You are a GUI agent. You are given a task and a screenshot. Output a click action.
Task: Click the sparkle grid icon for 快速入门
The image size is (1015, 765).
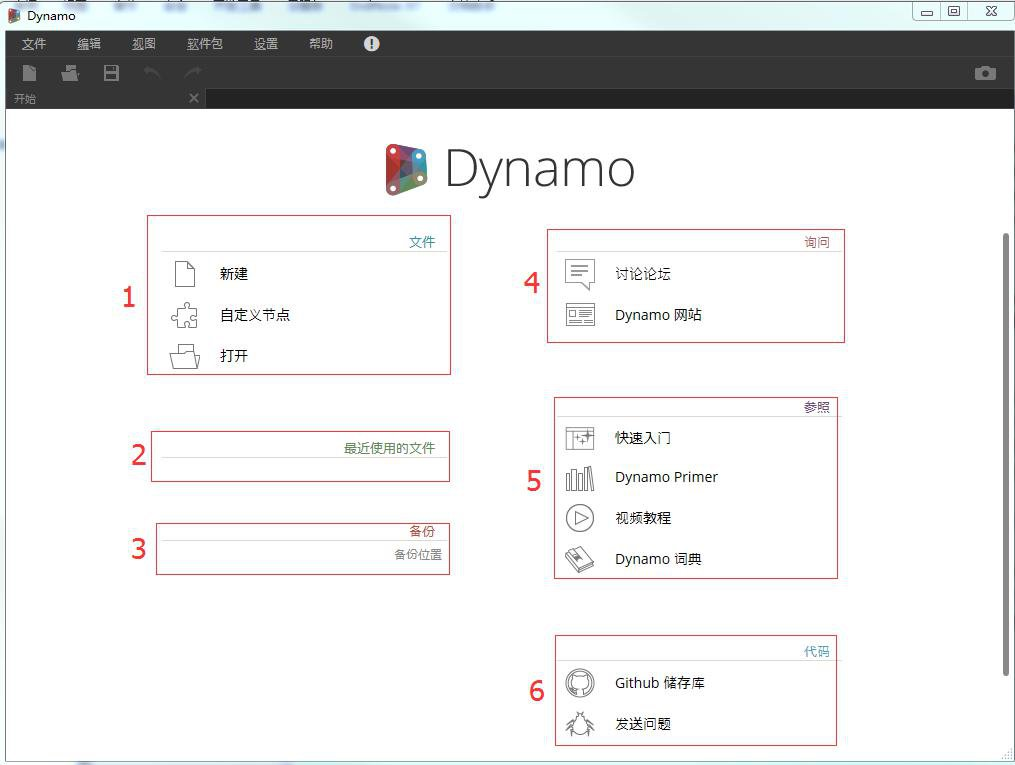580,438
